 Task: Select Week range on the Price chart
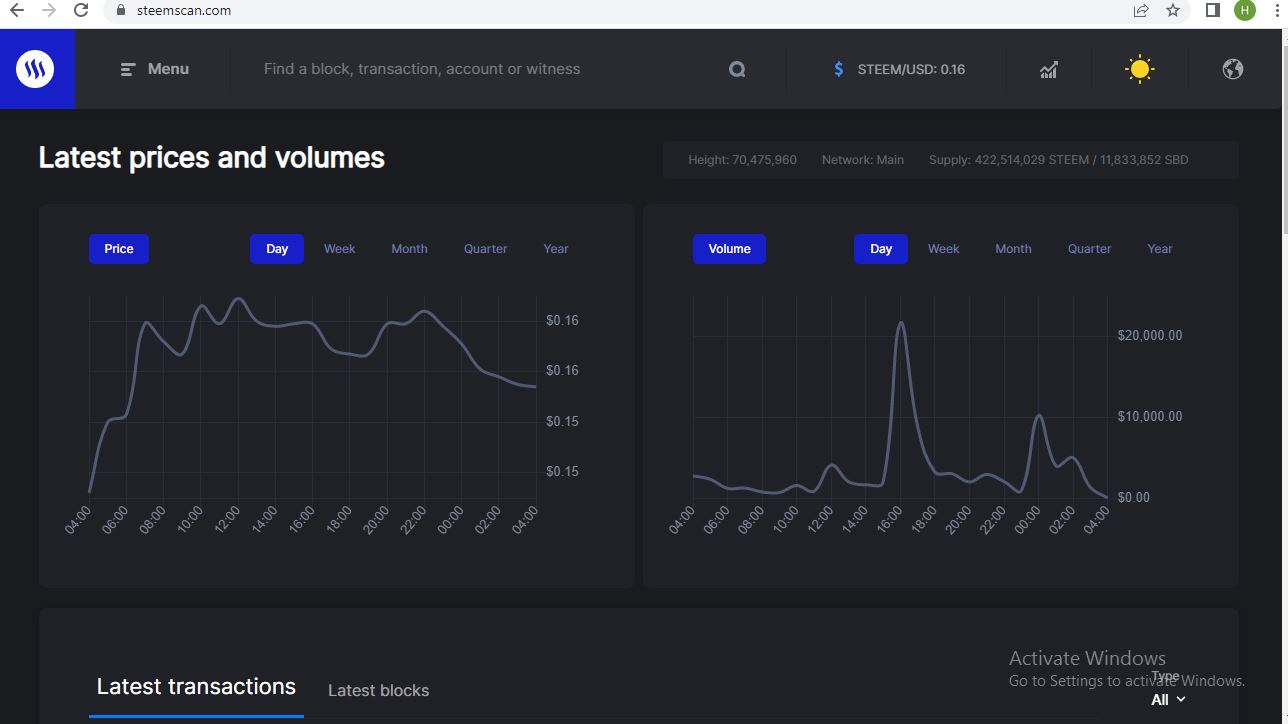340,249
